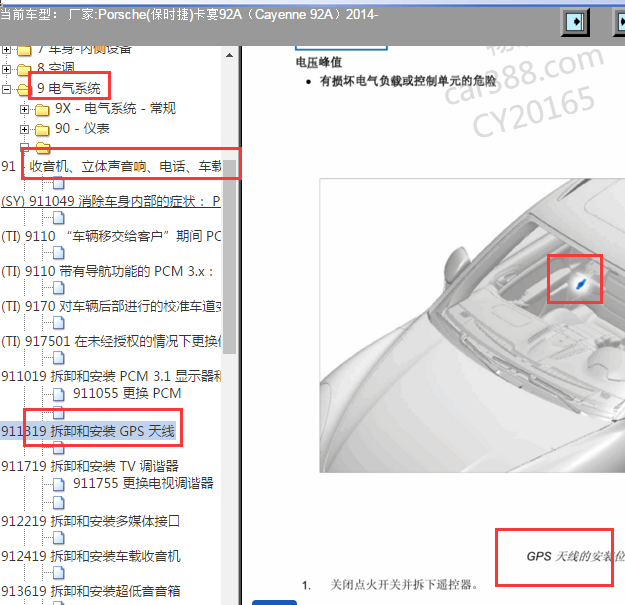Open '90 - 仪表' folder item
Screen dimensions: 625x605
[x=82, y=128]
